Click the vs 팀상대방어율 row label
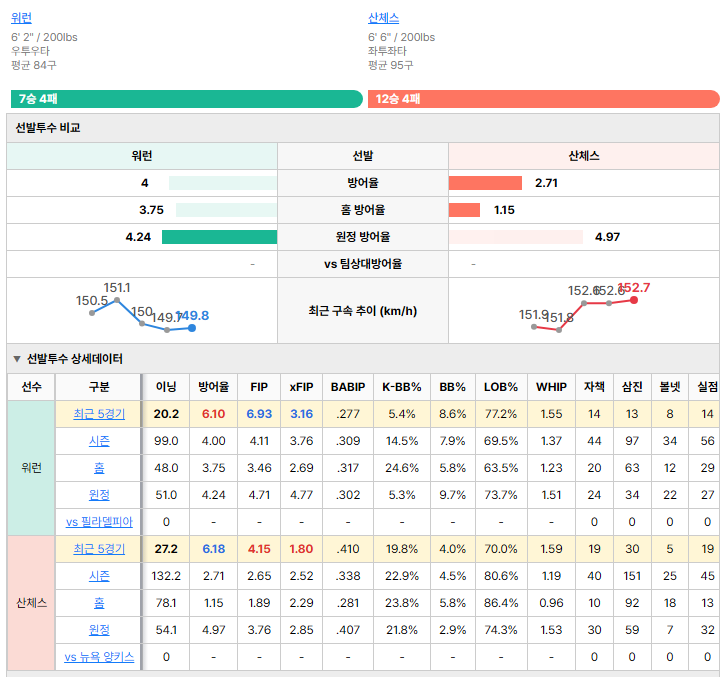The width and height of the screenshot is (726, 677). click(x=363, y=264)
